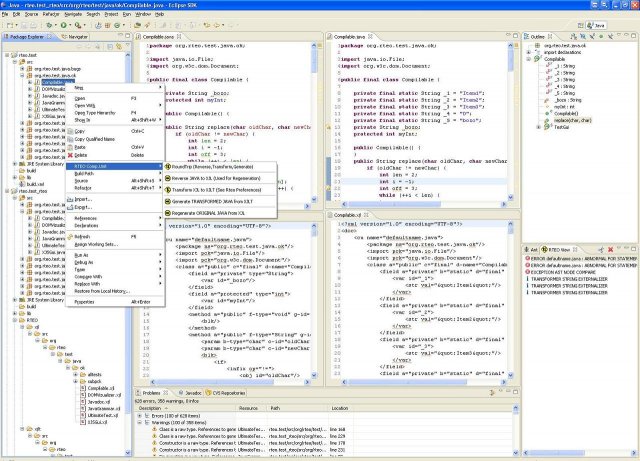This screenshot has width=640, height=461.
Task: Open the Navigate menu in menu bar
Action: (x=73, y=14)
